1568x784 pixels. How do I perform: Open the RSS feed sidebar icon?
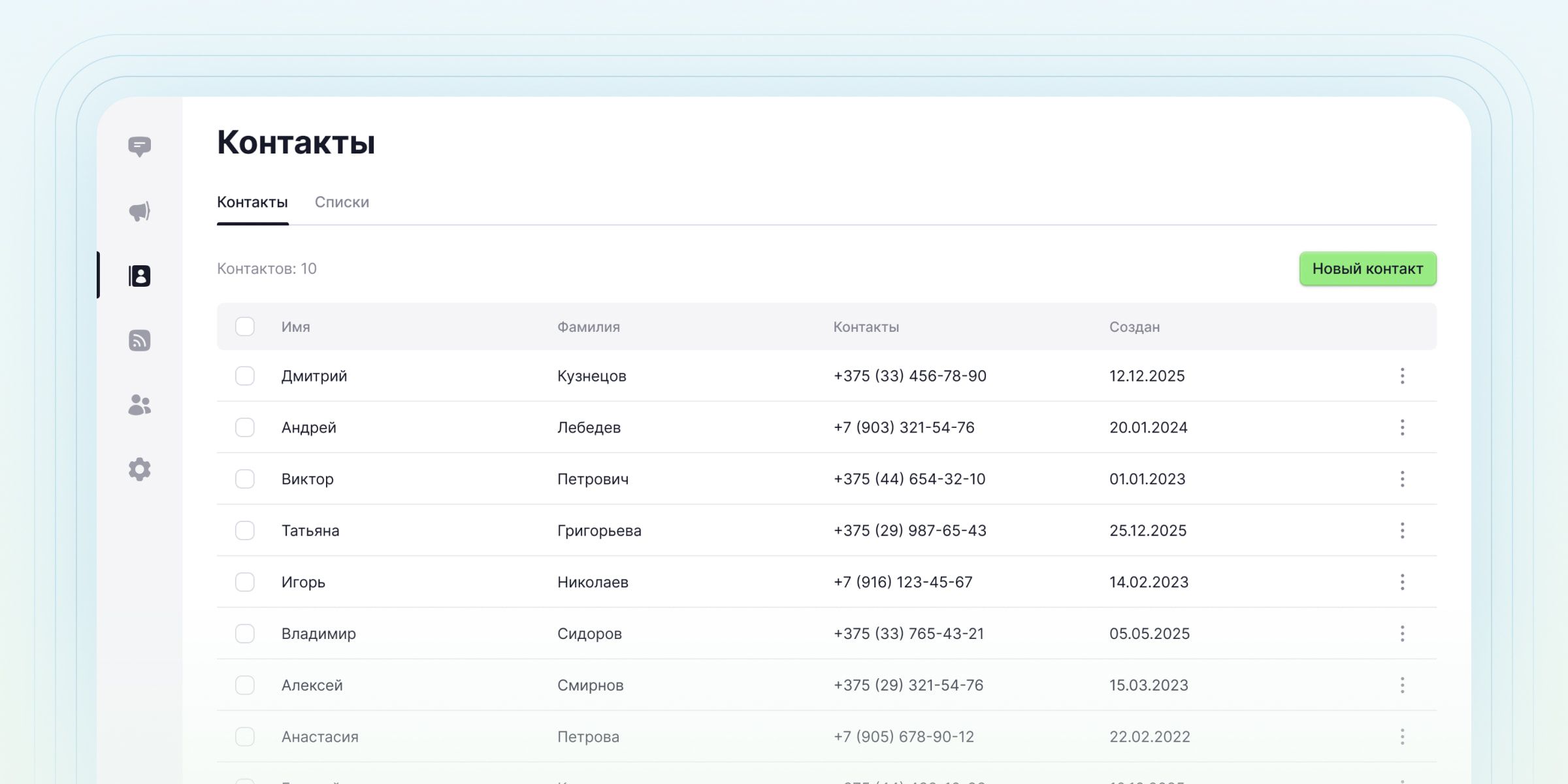point(139,340)
